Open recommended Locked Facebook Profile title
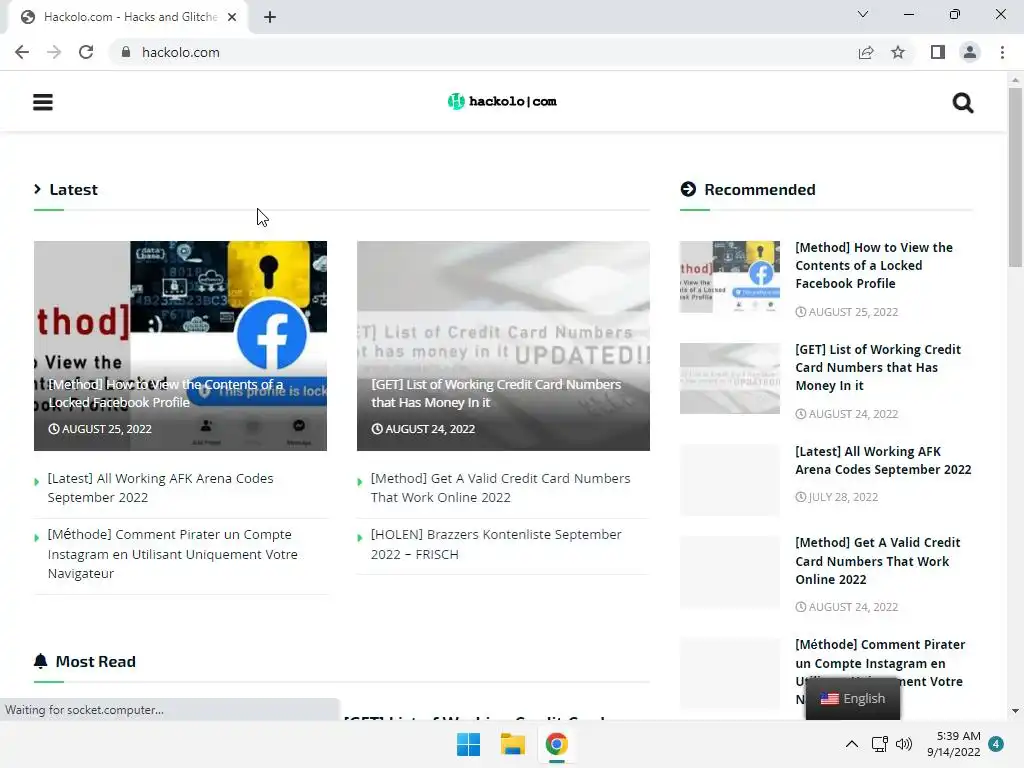1024x768 pixels. tap(874, 265)
